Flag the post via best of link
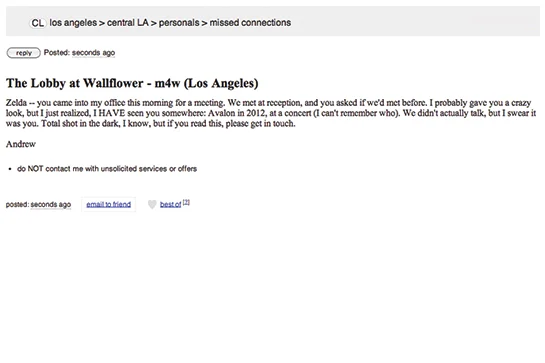This screenshot has width=545, height=363. [x=170, y=204]
